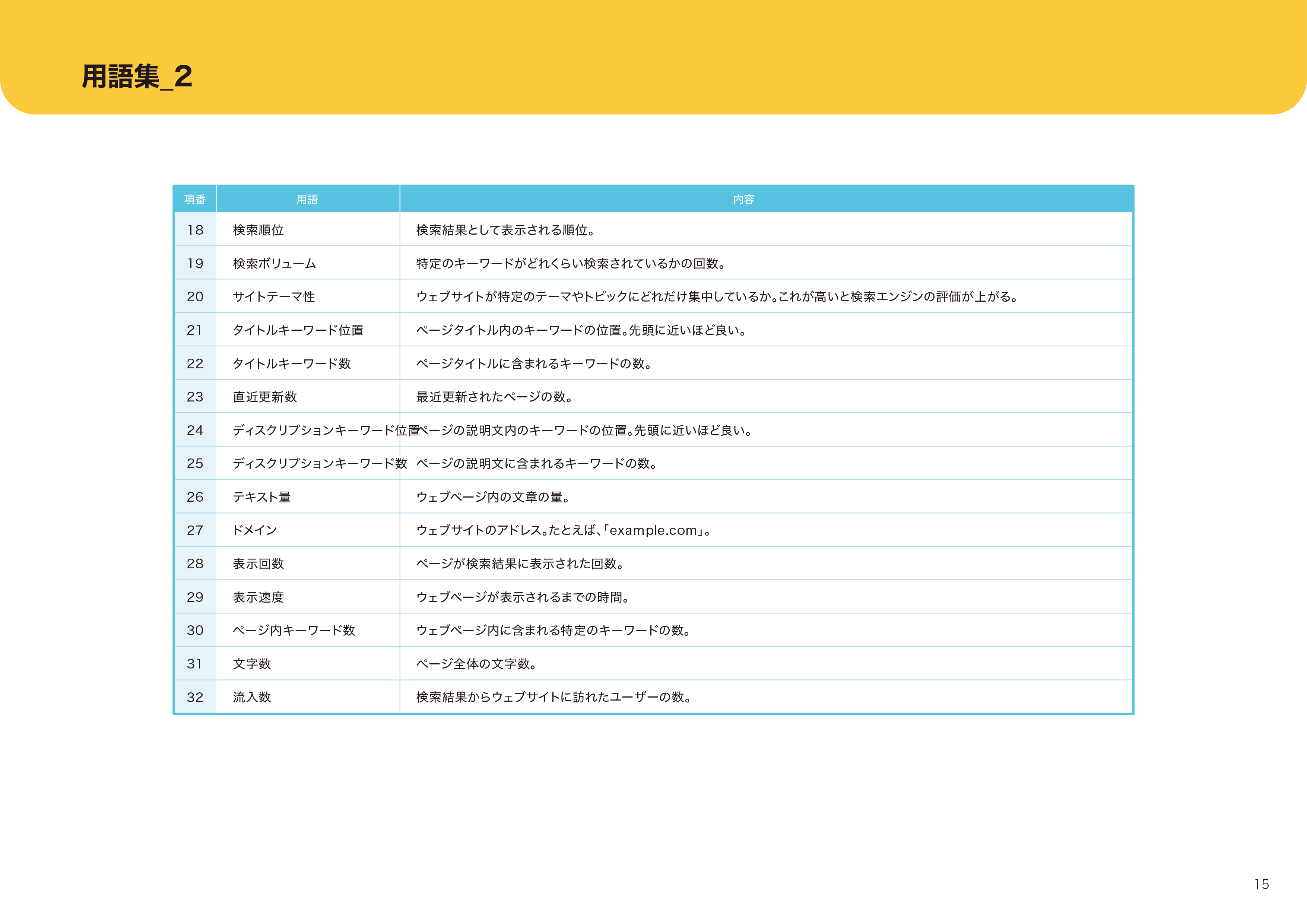Click item number 27

coord(195,531)
